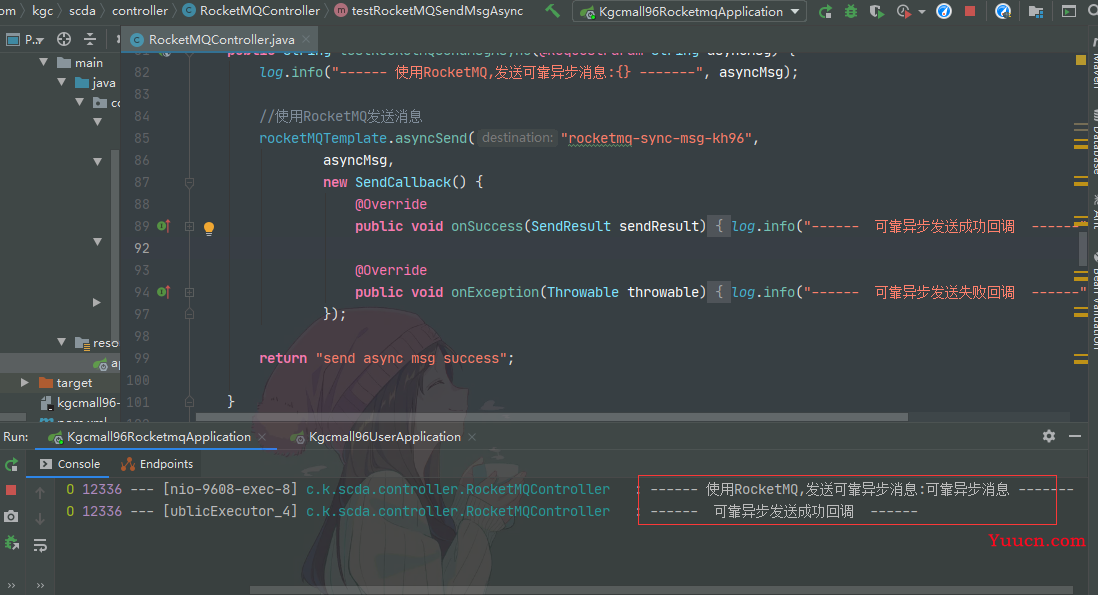Click RocketMQController link in first log line

457,489
